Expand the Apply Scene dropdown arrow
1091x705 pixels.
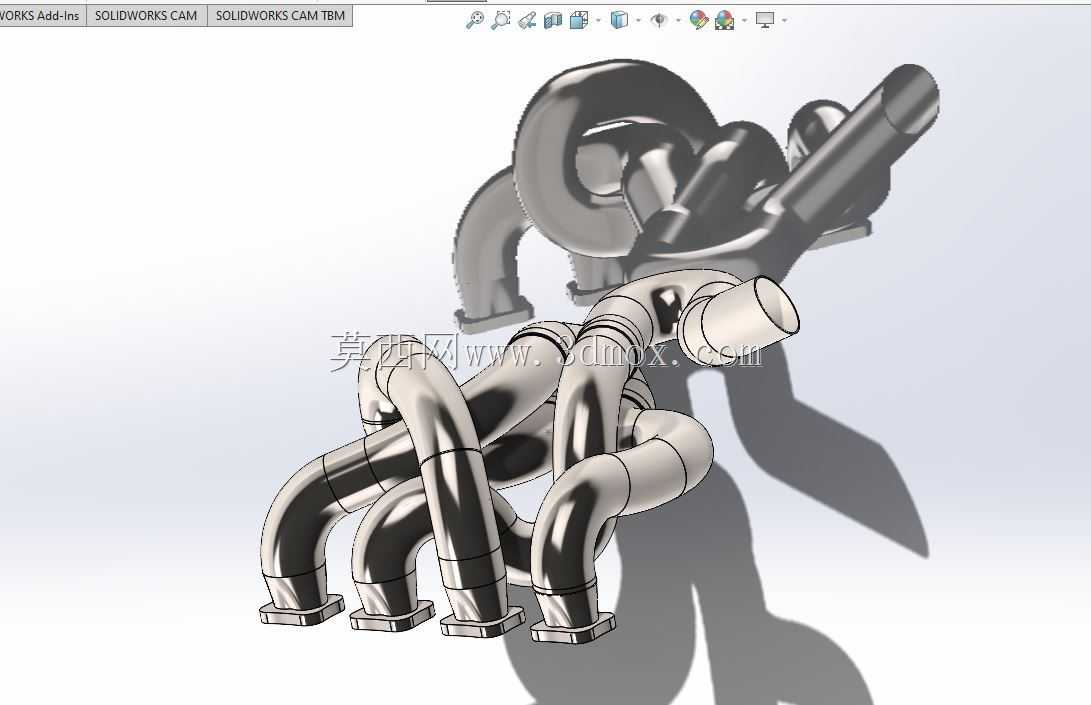point(744,20)
